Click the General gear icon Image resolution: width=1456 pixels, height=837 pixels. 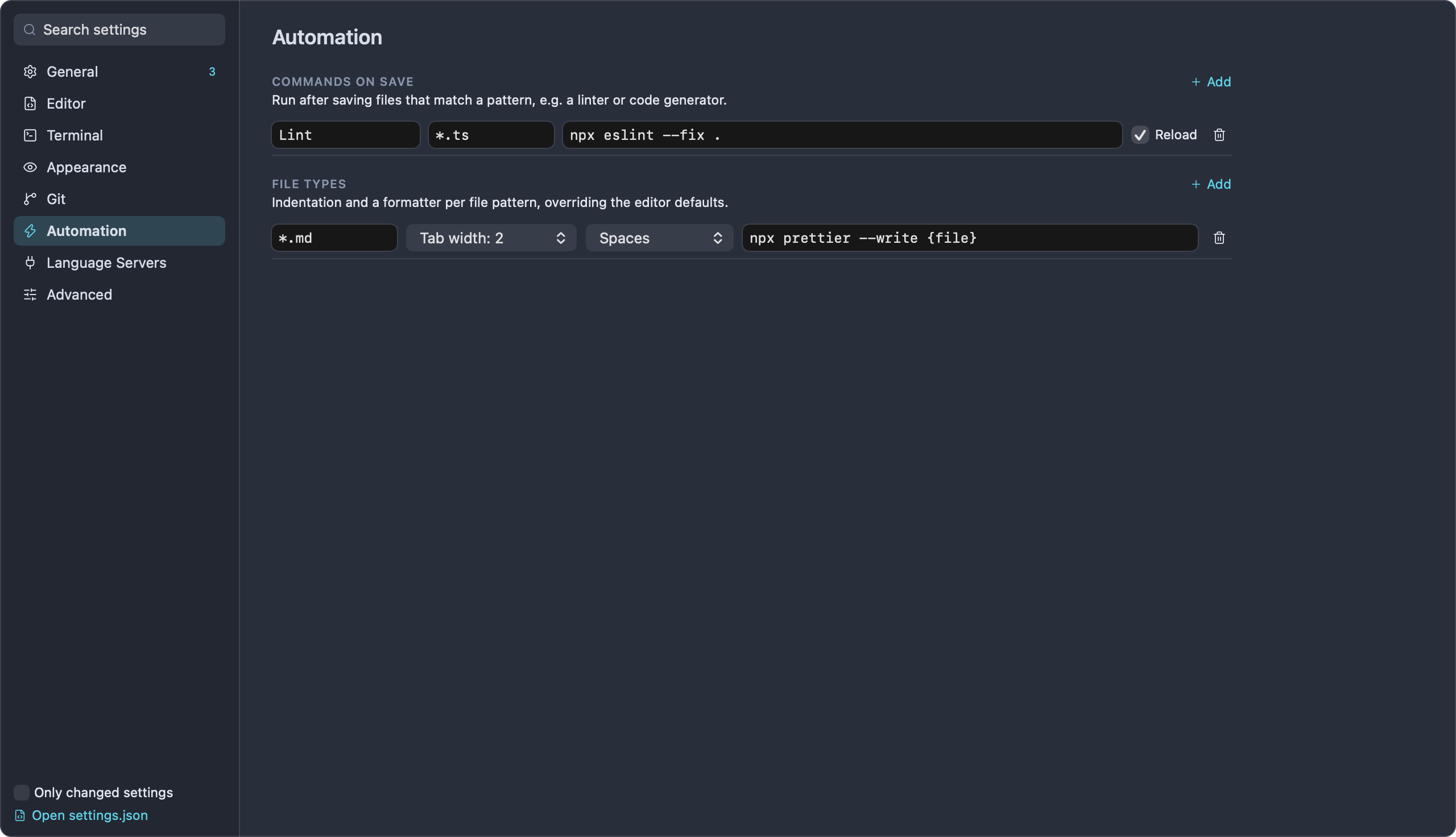[30, 71]
